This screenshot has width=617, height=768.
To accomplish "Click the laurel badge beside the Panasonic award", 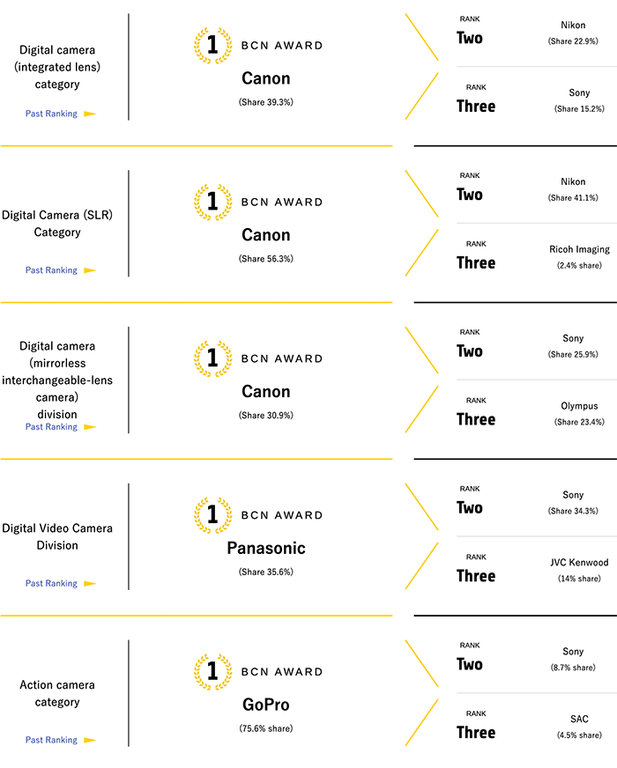I will tap(211, 514).
